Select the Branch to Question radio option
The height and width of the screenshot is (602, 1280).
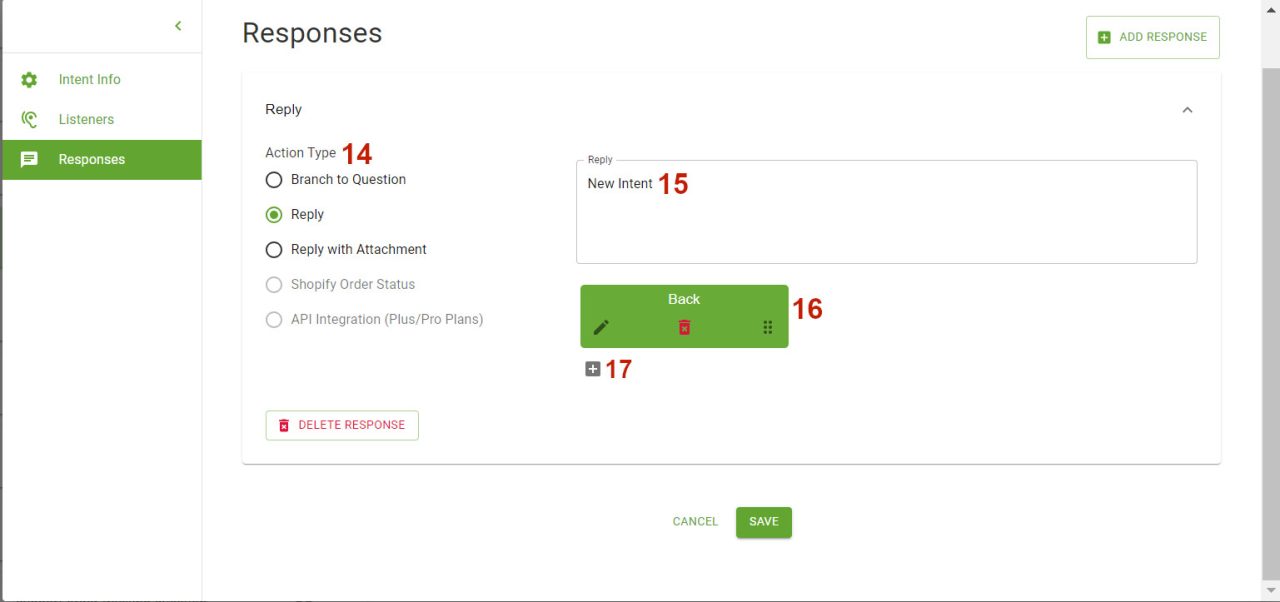coord(274,180)
